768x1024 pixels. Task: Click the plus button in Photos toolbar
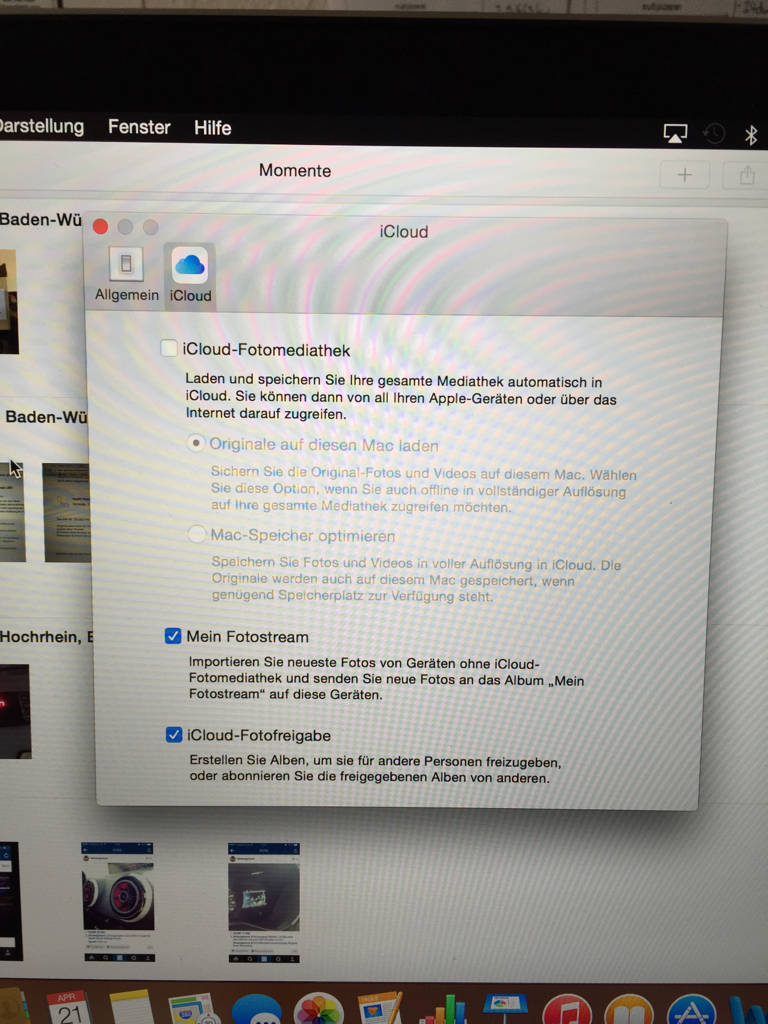pyautogui.click(x=684, y=174)
